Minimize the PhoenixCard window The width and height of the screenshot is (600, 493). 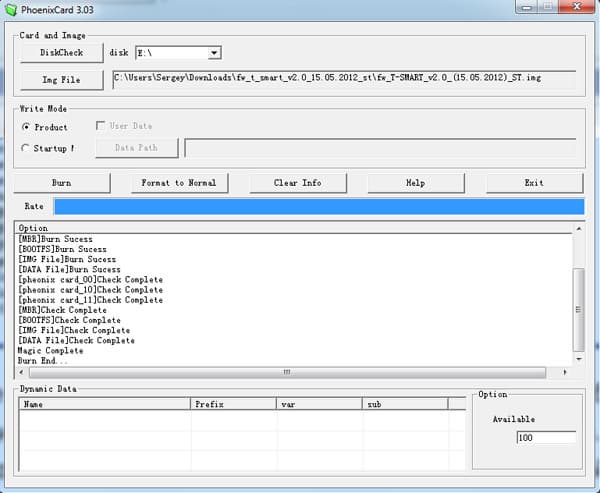[x=527, y=7]
